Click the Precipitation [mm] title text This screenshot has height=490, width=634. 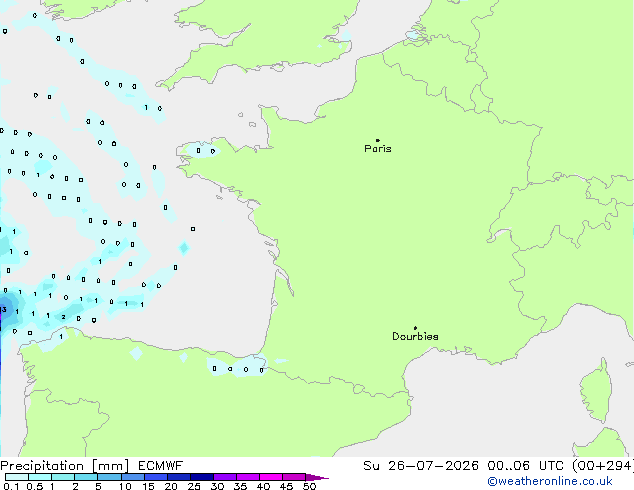click(65, 466)
